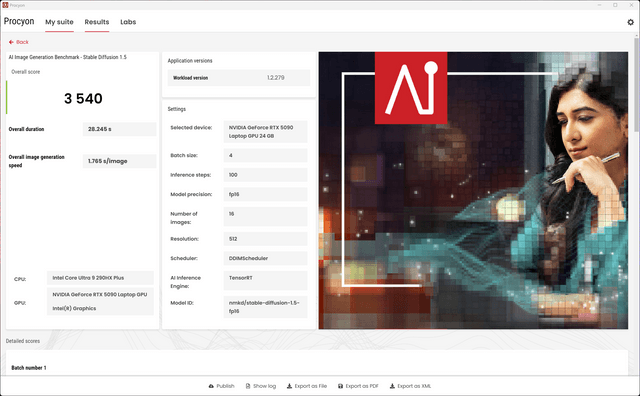Click the Export as PDF icon

click(340, 386)
